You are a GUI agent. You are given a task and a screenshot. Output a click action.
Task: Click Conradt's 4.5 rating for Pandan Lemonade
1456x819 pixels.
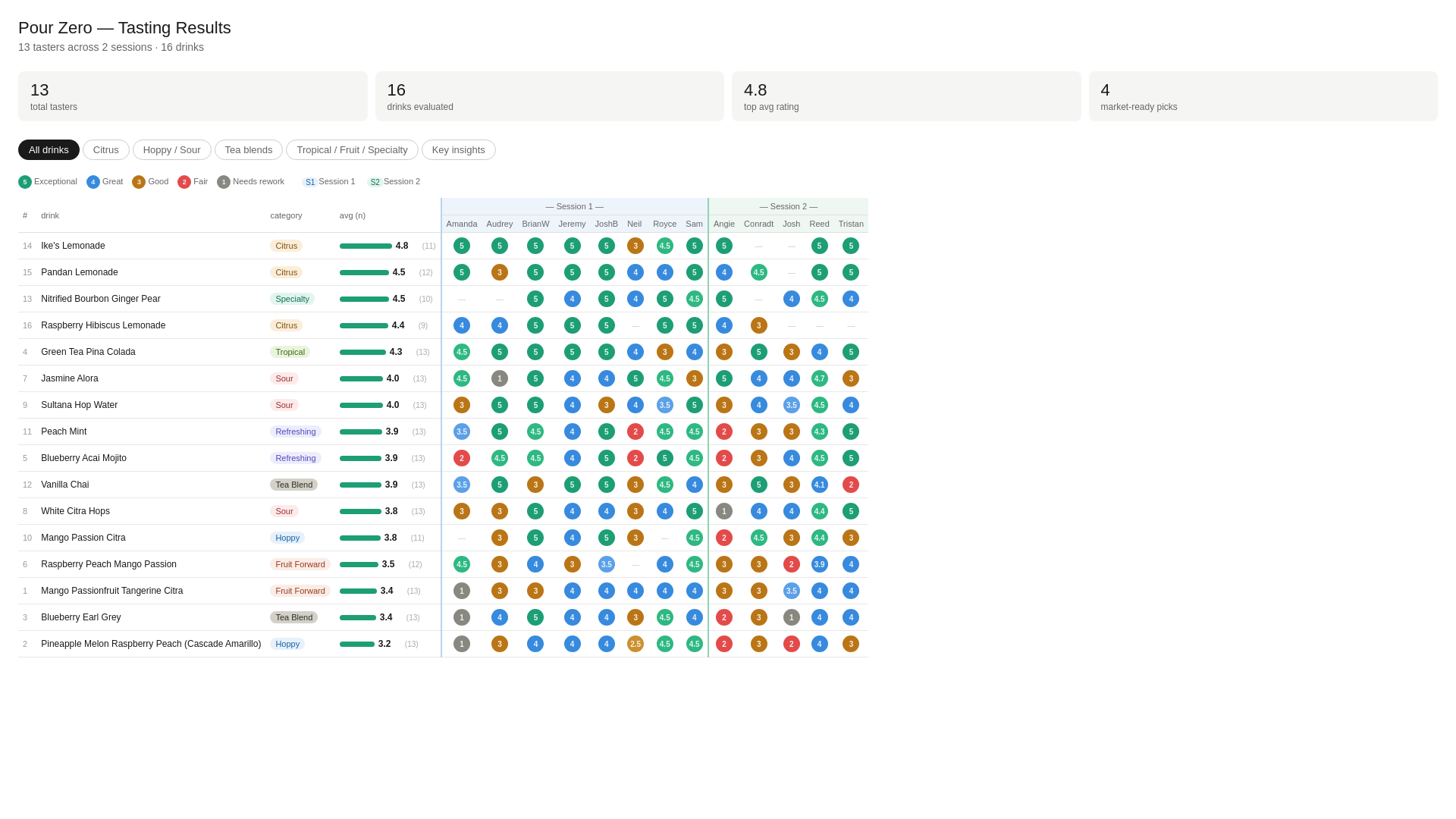(759, 272)
